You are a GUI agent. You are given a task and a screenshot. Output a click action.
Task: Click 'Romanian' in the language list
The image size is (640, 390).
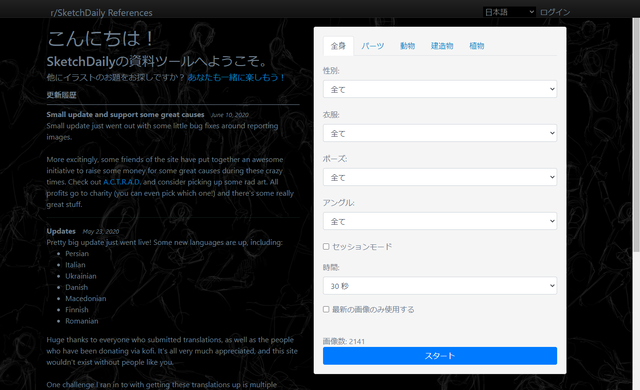click(82, 321)
